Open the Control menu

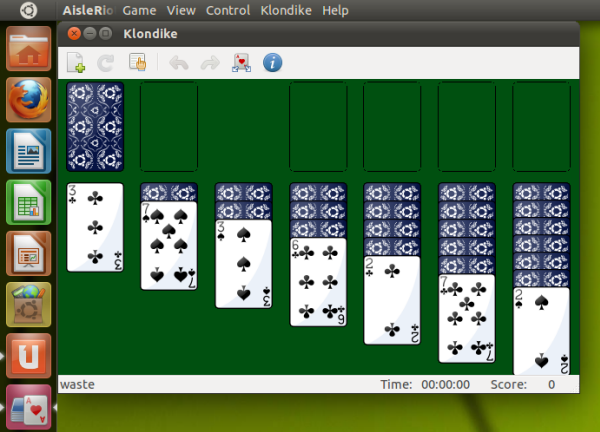click(x=228, y=10)
